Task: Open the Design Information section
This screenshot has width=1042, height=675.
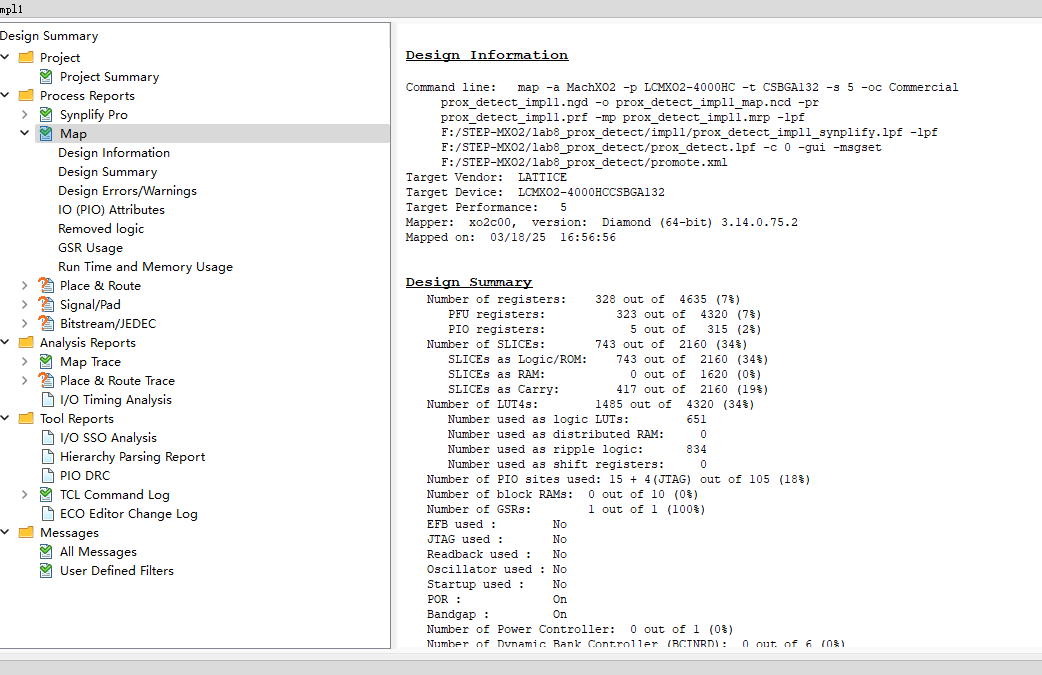Action: (113, 153)
